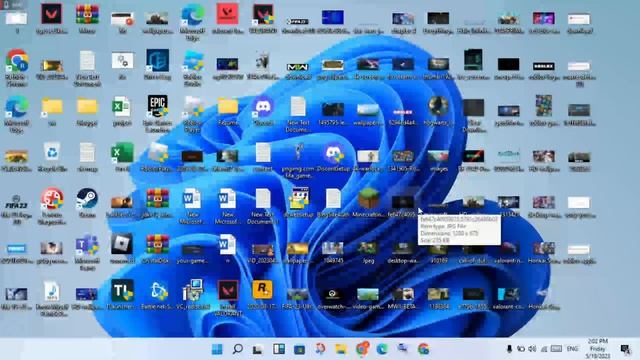Open the Install VALORANT shortcut
This screenshot has height=360, width=640.
pyautogui.click(x=228, y=291)
